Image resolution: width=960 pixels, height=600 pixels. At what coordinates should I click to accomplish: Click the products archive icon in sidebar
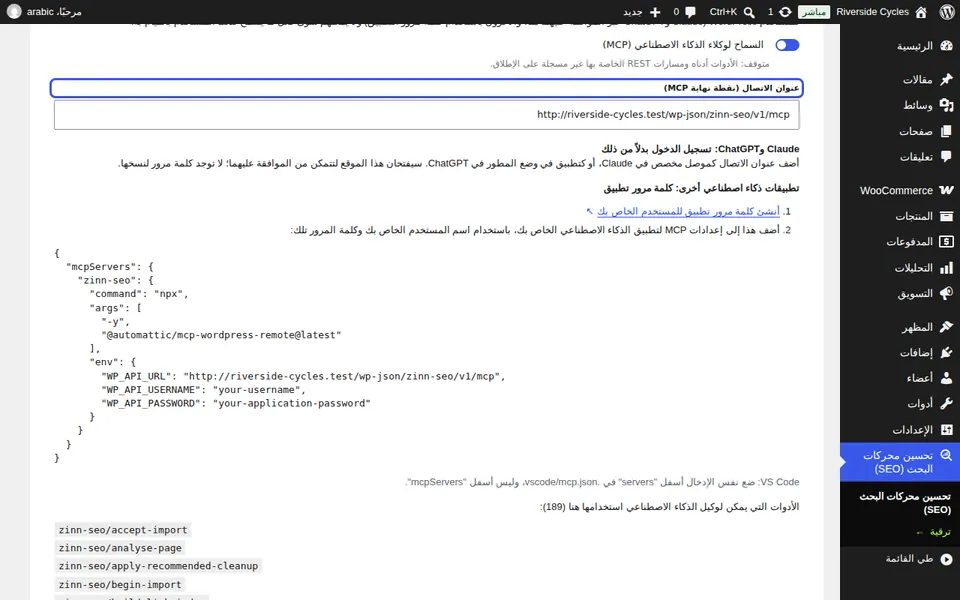pyautogui.click(x=947, y=216)
